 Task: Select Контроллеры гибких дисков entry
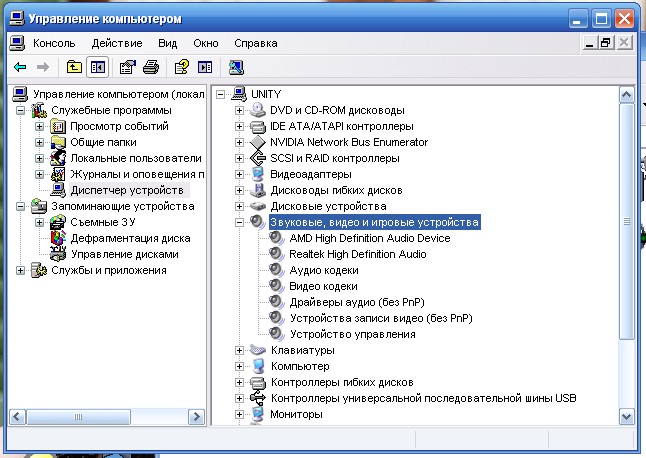342,382
